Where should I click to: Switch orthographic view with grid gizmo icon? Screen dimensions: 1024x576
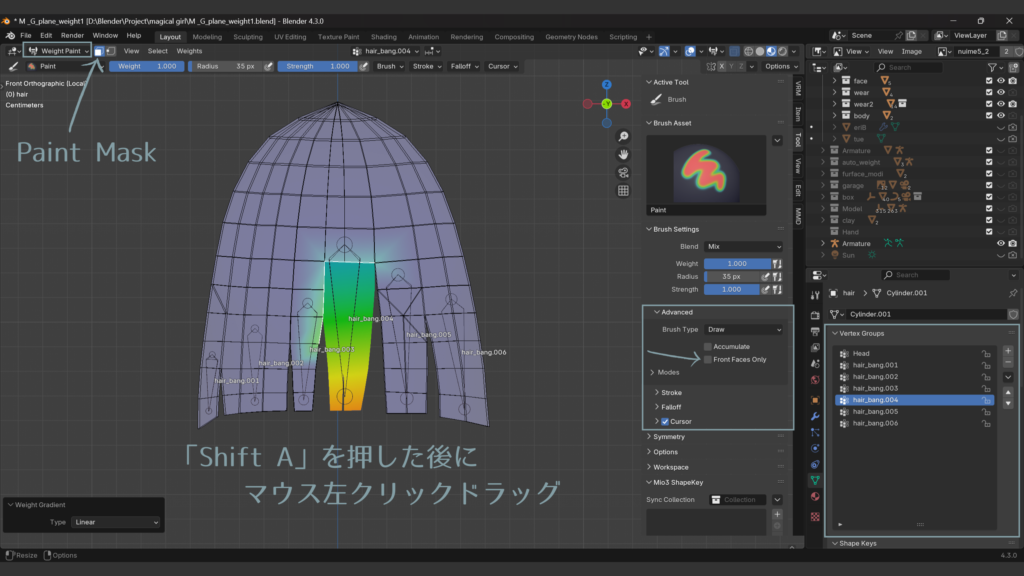(623, 191)
